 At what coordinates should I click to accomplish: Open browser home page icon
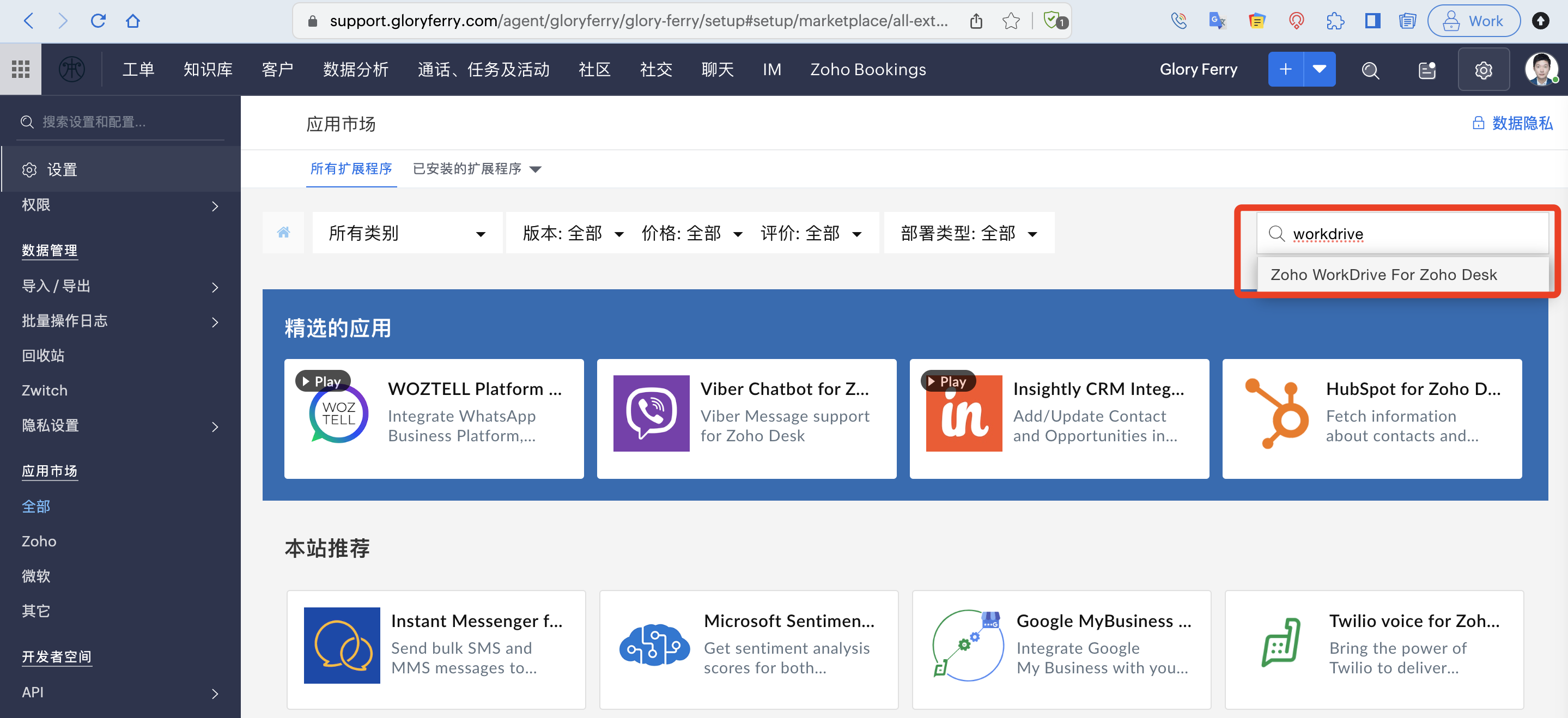(x=133, y=21)
